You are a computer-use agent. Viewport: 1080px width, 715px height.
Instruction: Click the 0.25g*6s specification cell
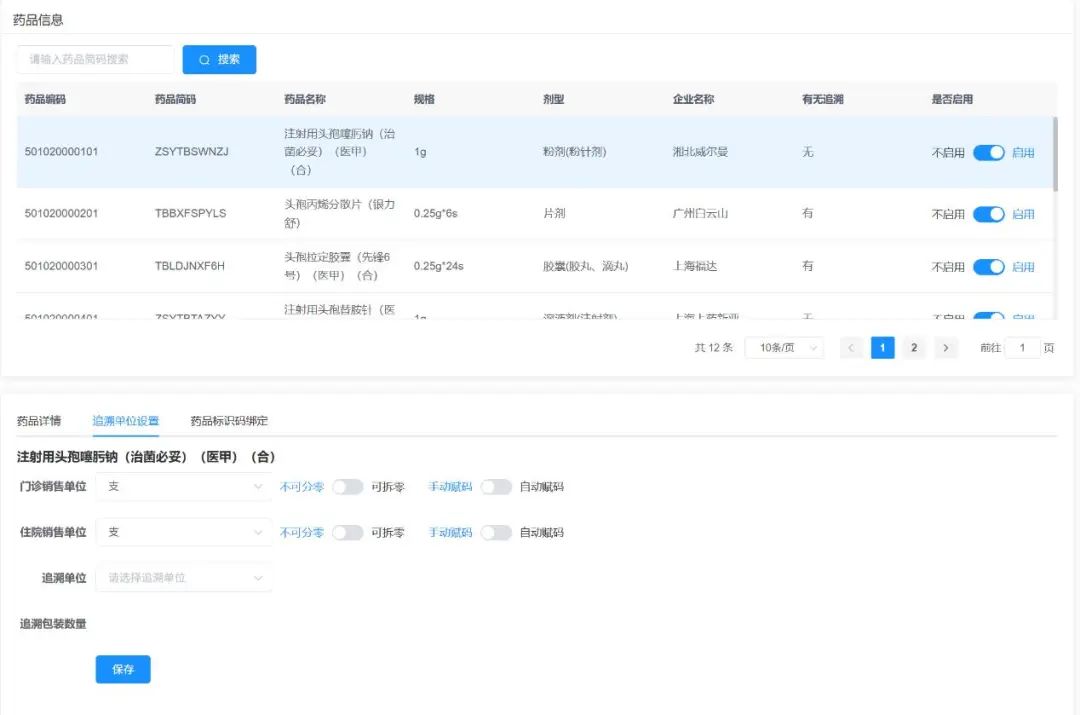point(435,214)
